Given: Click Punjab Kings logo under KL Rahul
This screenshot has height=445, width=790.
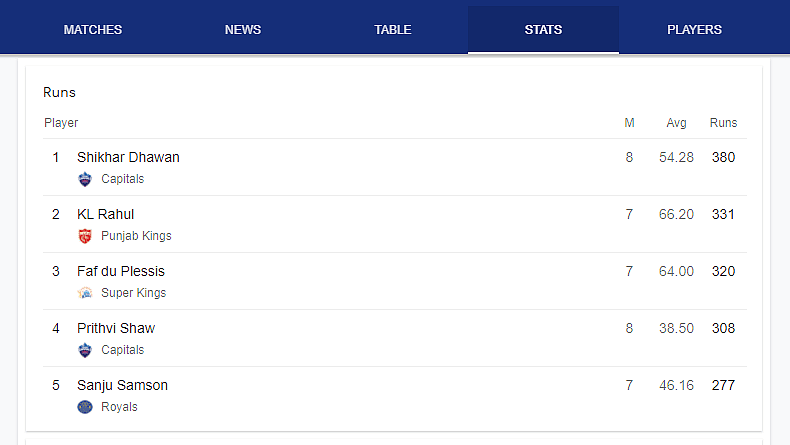Looking at the screenshot, I should pos(85,236).
